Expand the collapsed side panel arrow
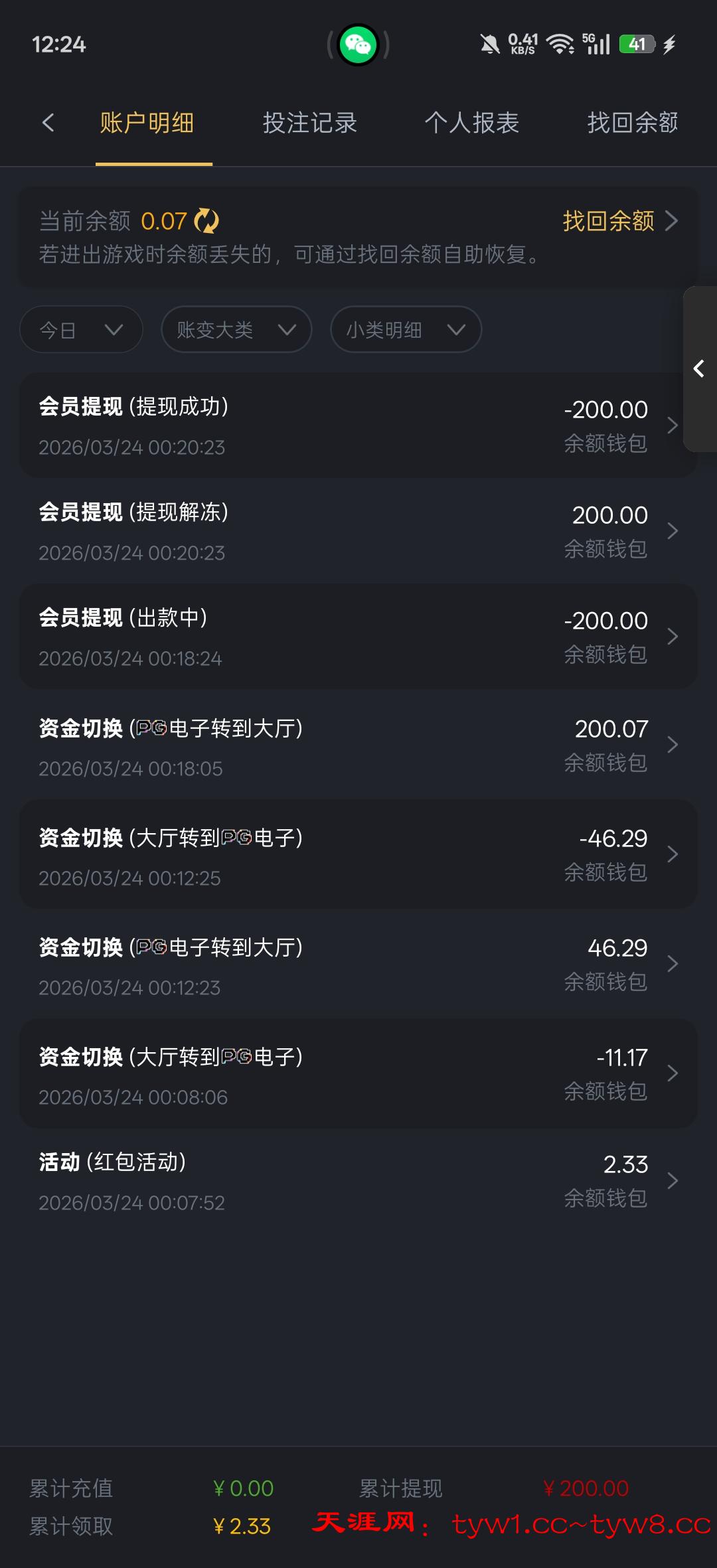The image size is (717, 1568). coord(699,369)
